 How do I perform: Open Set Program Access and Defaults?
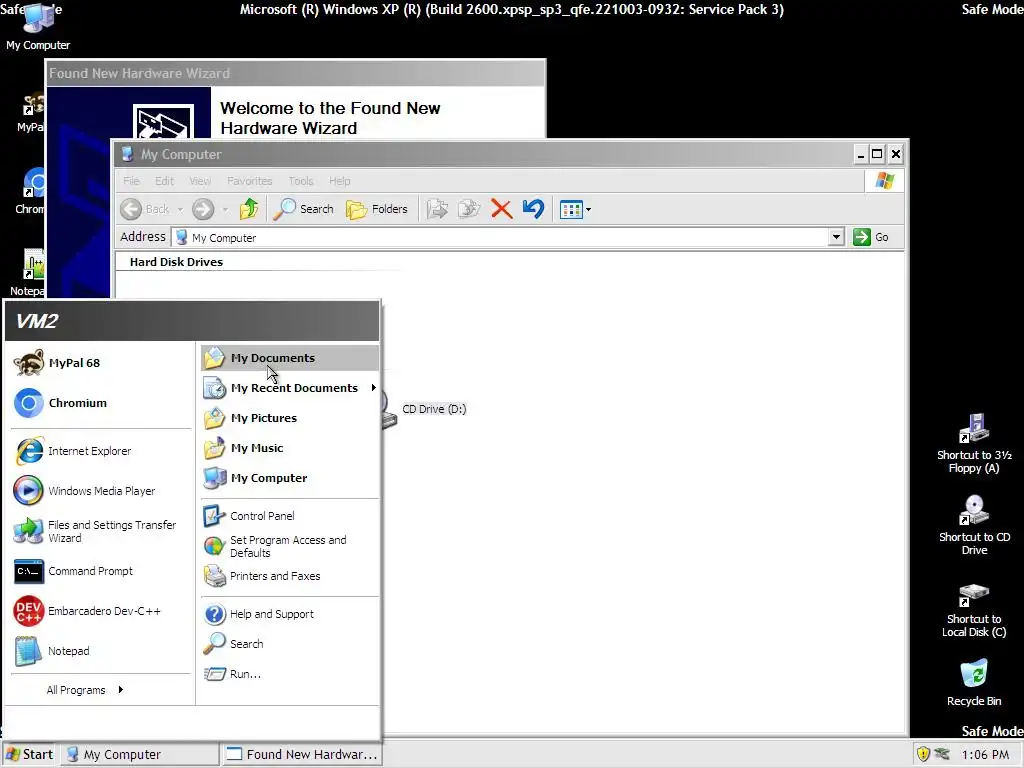click(x=289, y=546)
